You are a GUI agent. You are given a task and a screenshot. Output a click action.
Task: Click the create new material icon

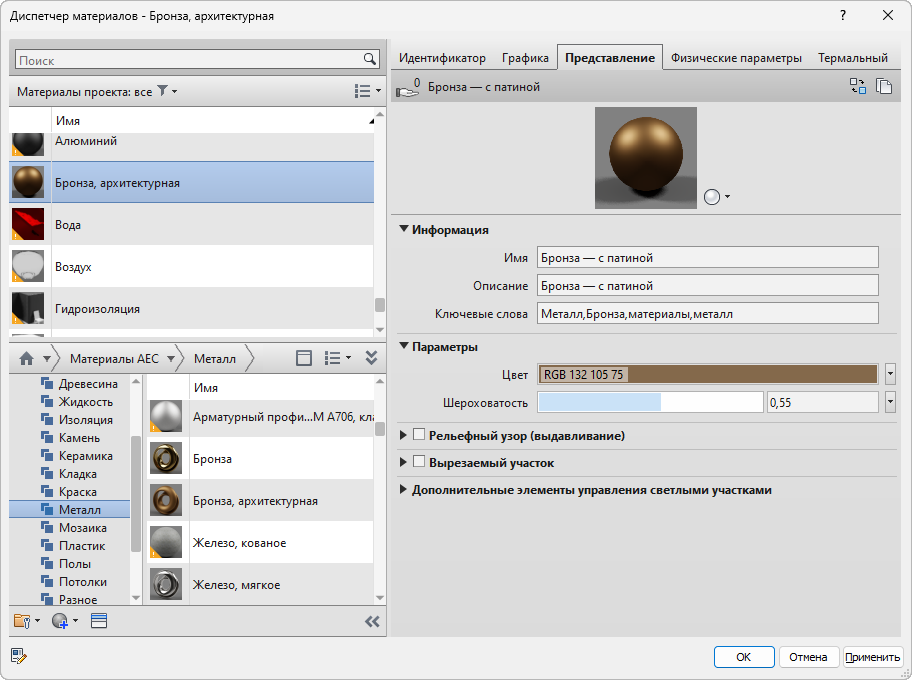64,621
